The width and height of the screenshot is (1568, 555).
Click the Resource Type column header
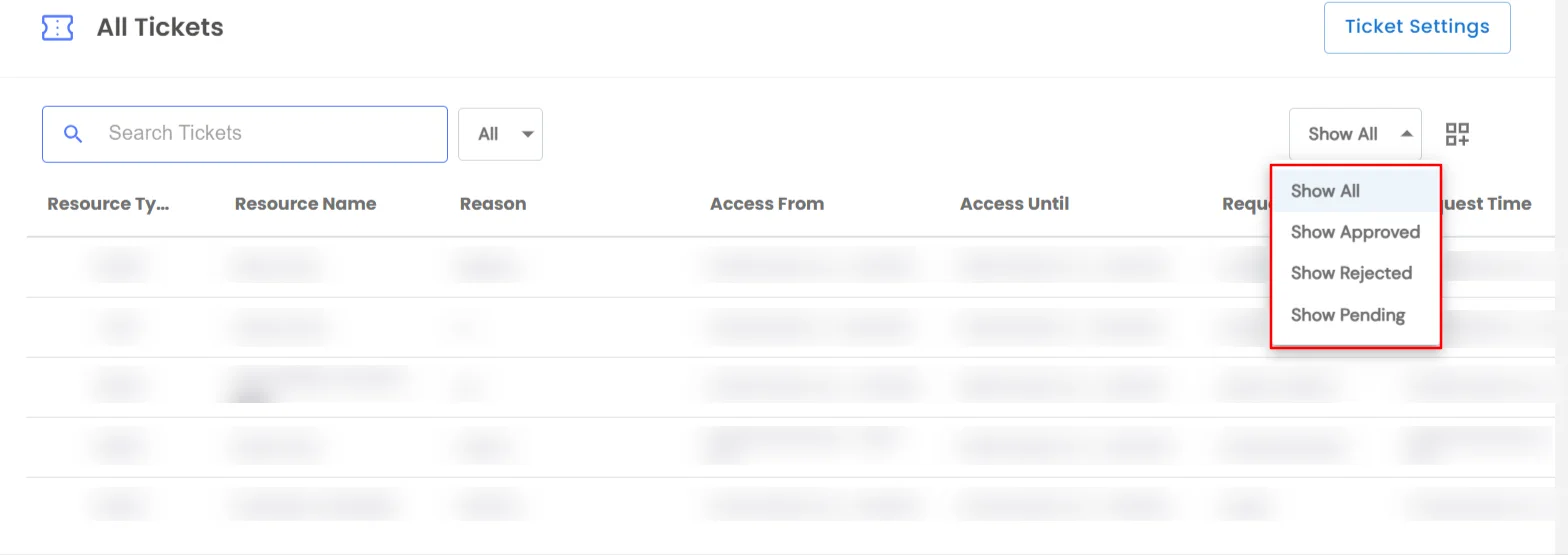coord(108,204)
